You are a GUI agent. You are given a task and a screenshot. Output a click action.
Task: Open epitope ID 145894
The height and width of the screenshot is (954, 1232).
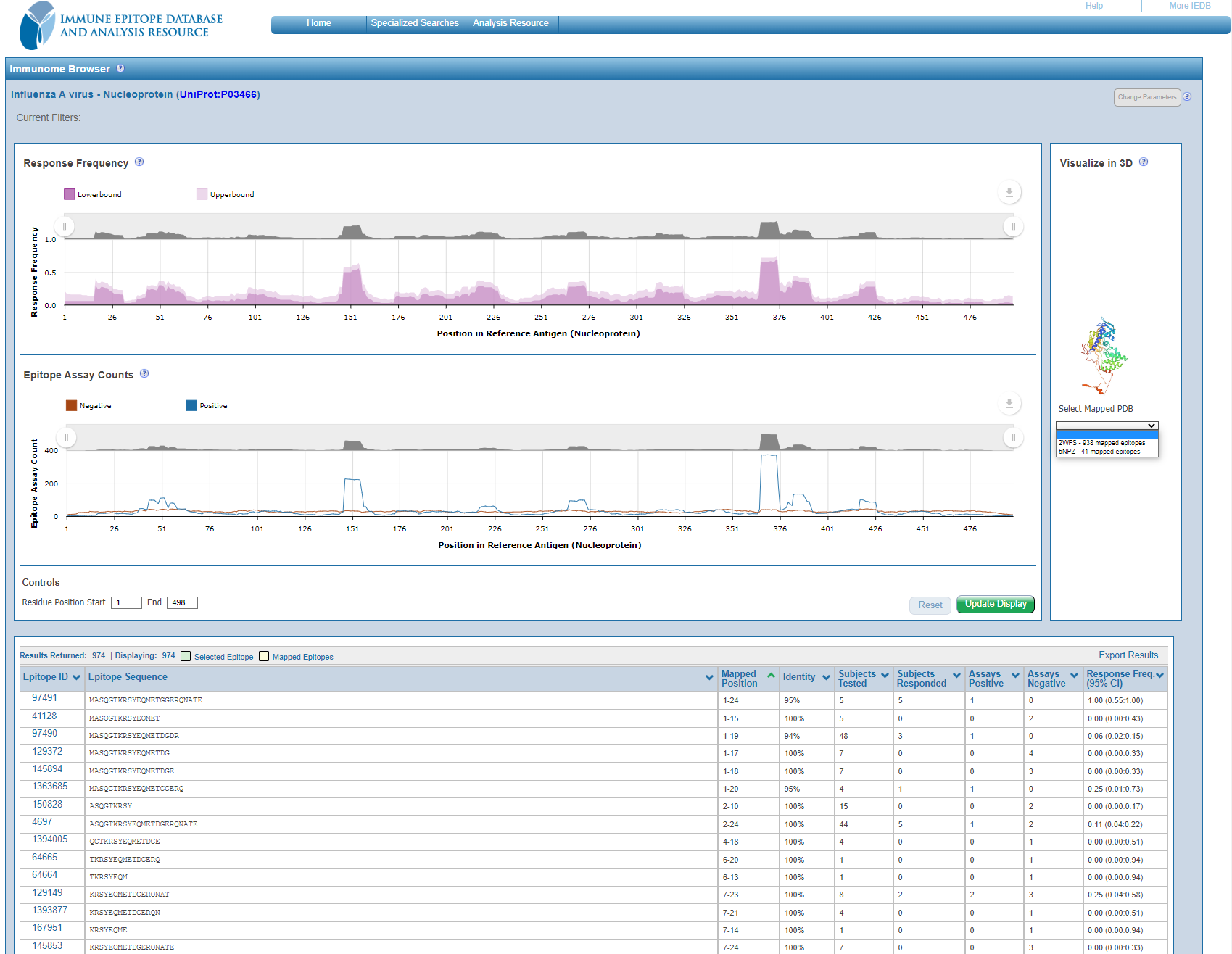[x=47, y=769]
